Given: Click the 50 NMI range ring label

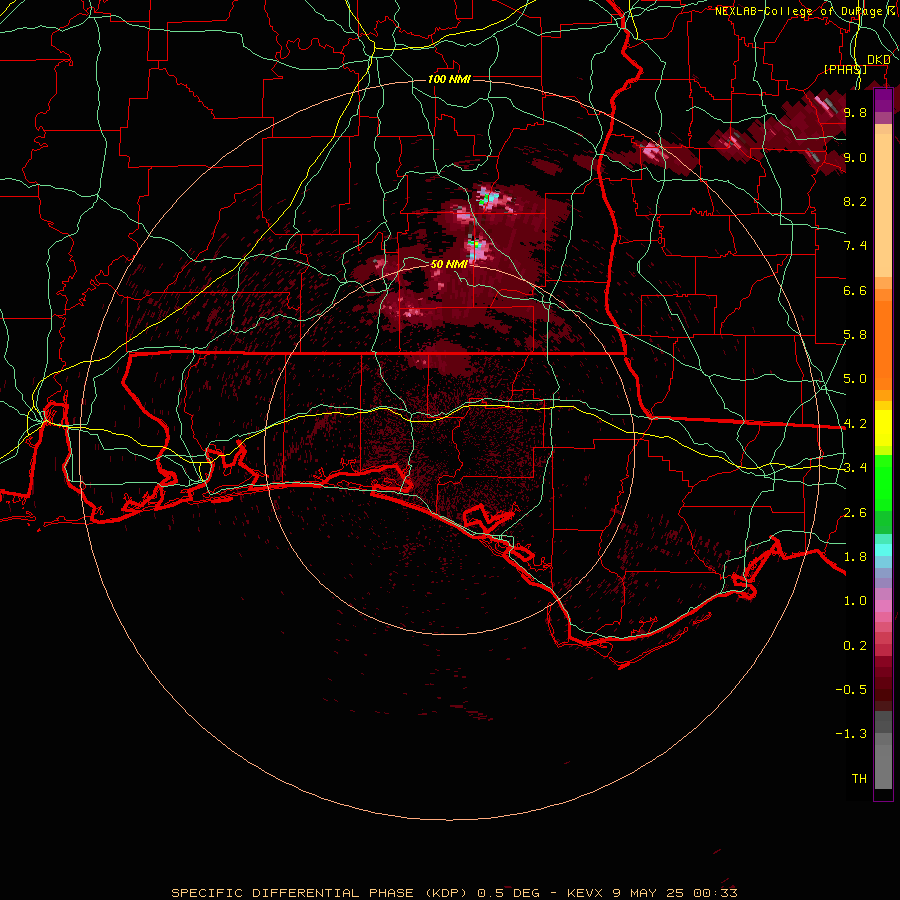Looking at the screenshot, I should (x=449, y=264).
